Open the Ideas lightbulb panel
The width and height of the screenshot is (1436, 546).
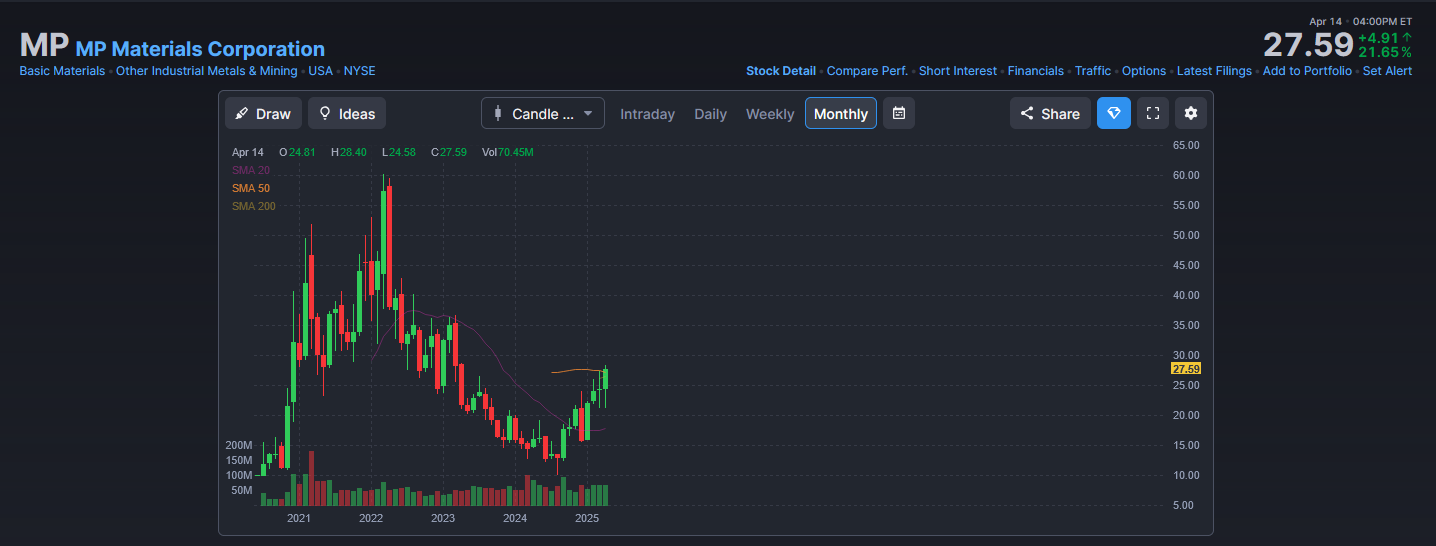point(347,114)
